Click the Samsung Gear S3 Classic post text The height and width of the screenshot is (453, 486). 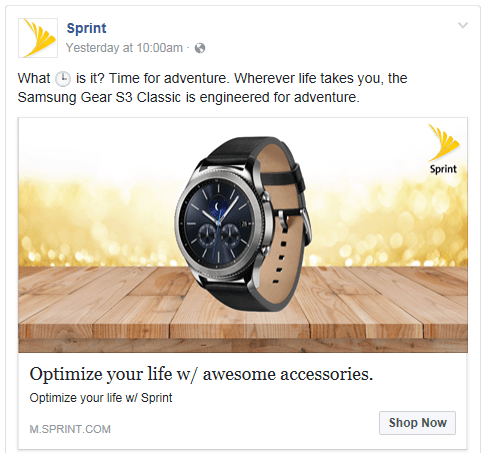pyautogui.click(x=99, y=97)
